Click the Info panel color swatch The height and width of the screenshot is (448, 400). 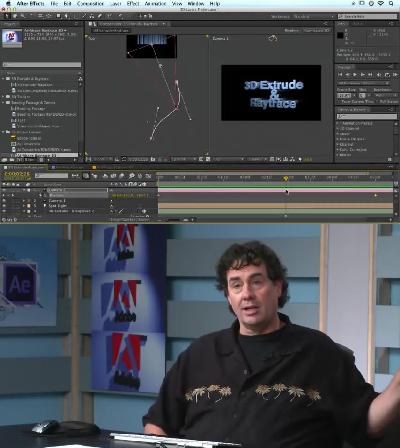pos(340,35)
